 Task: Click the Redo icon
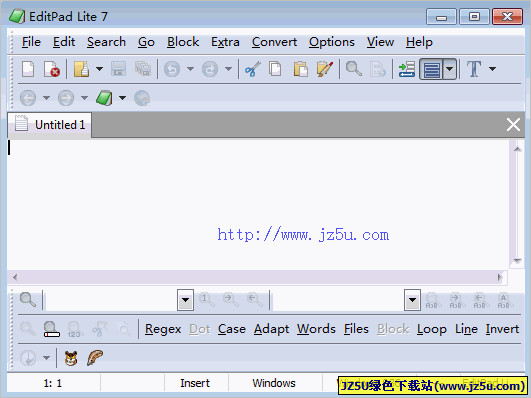click(x=210, y=69)
